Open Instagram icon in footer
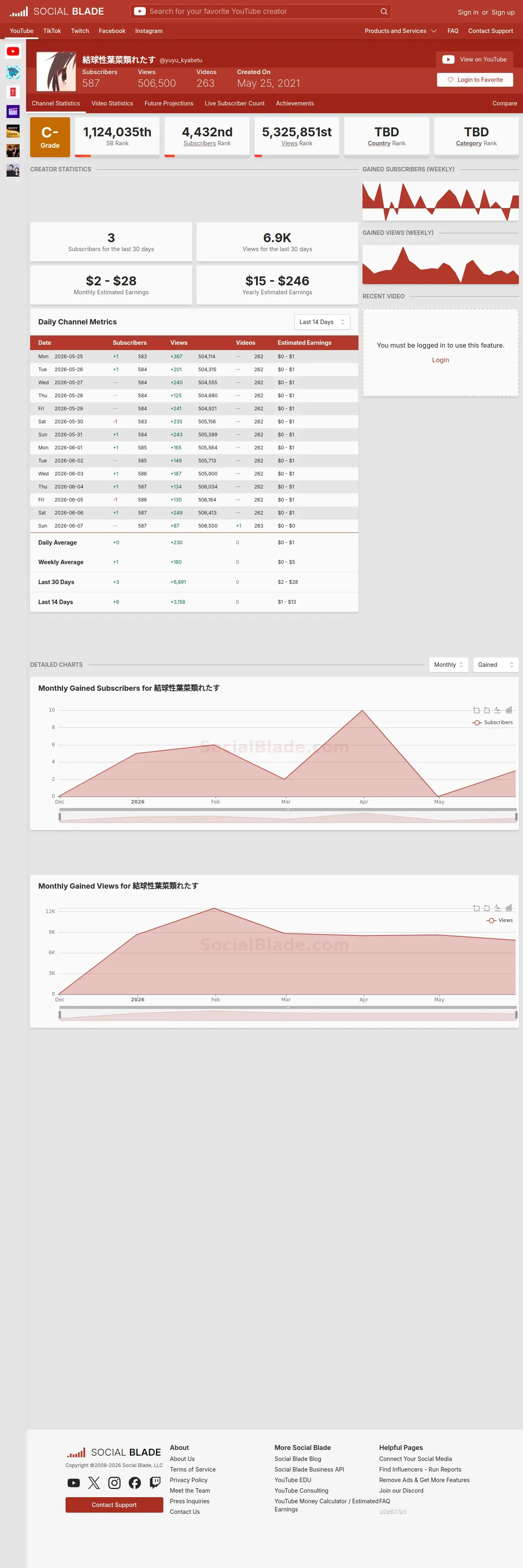This screenshot has height=1568, width=523. tap(114, 1483)
